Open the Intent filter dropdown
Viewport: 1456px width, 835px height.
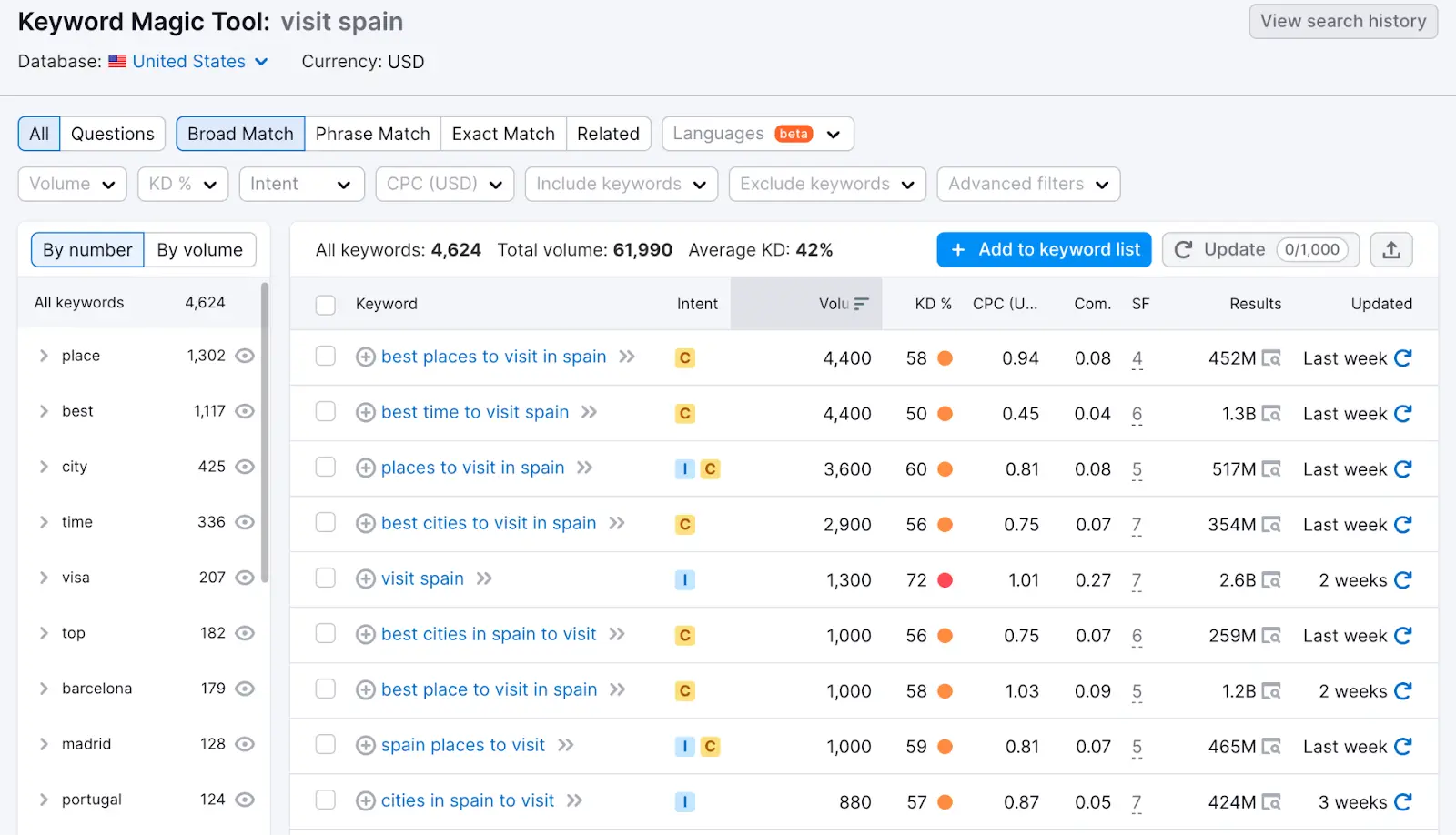click(301, 184)
